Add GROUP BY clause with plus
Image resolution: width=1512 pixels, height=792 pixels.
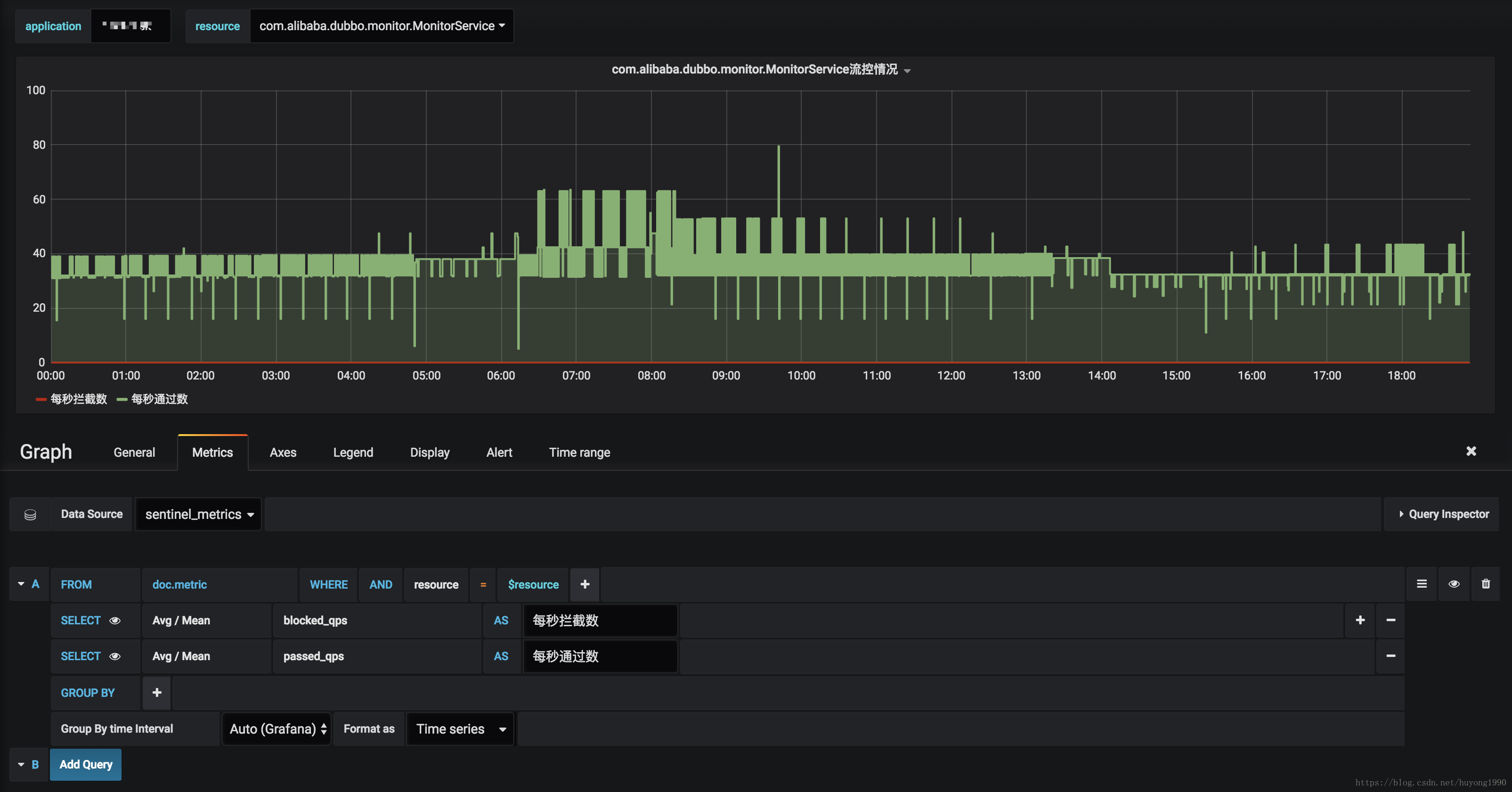[157, 692]
